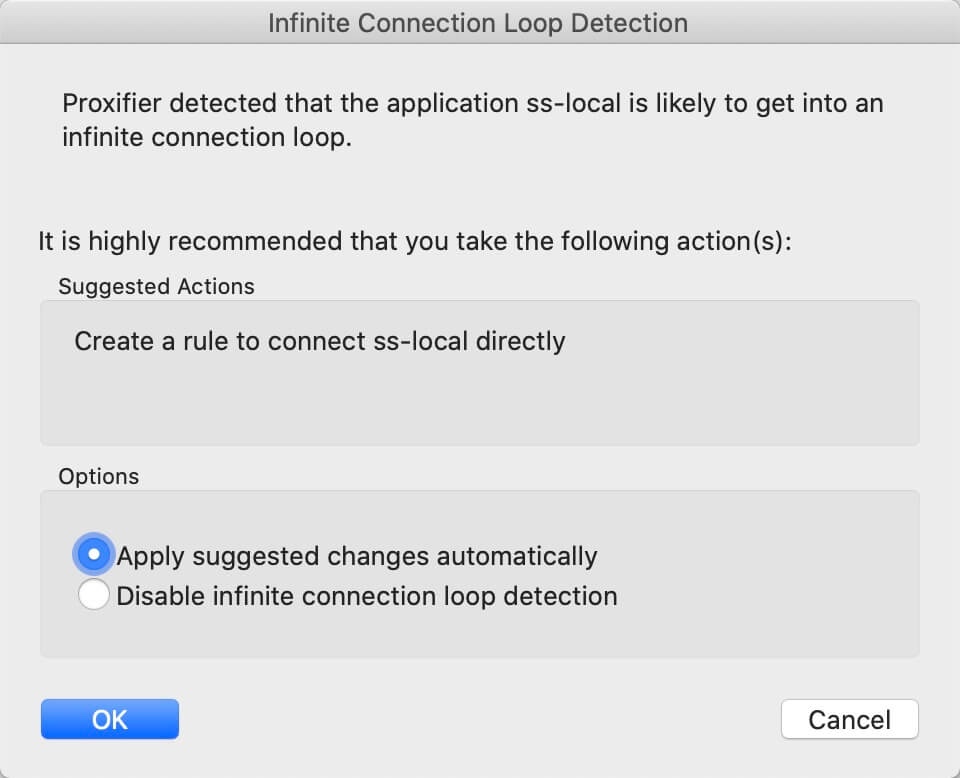Click empty area below the suggested action text
The height and width of the screenshot is (778, 960).
pos(478,405)
